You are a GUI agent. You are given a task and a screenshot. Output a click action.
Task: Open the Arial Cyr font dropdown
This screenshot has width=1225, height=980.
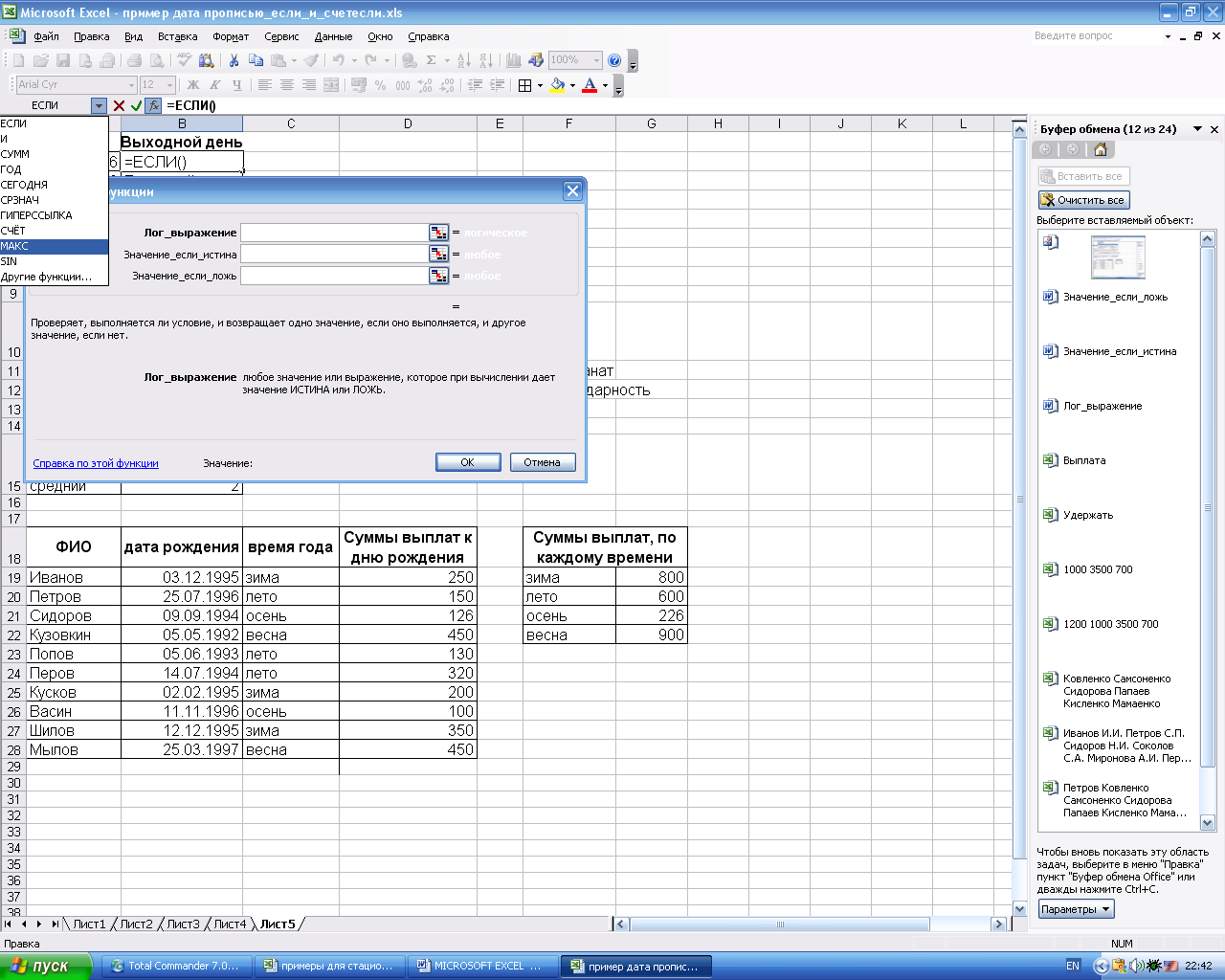pos(131,85)
